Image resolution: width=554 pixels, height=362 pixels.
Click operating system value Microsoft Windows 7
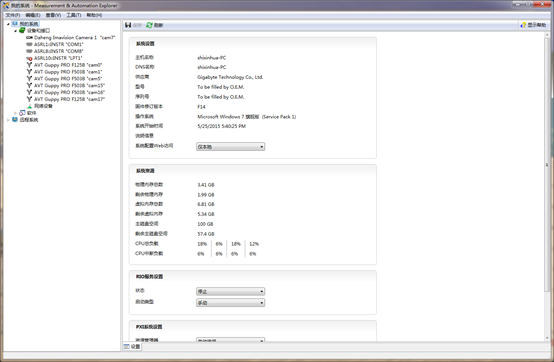pyautogui.click(x=246, y=117)
